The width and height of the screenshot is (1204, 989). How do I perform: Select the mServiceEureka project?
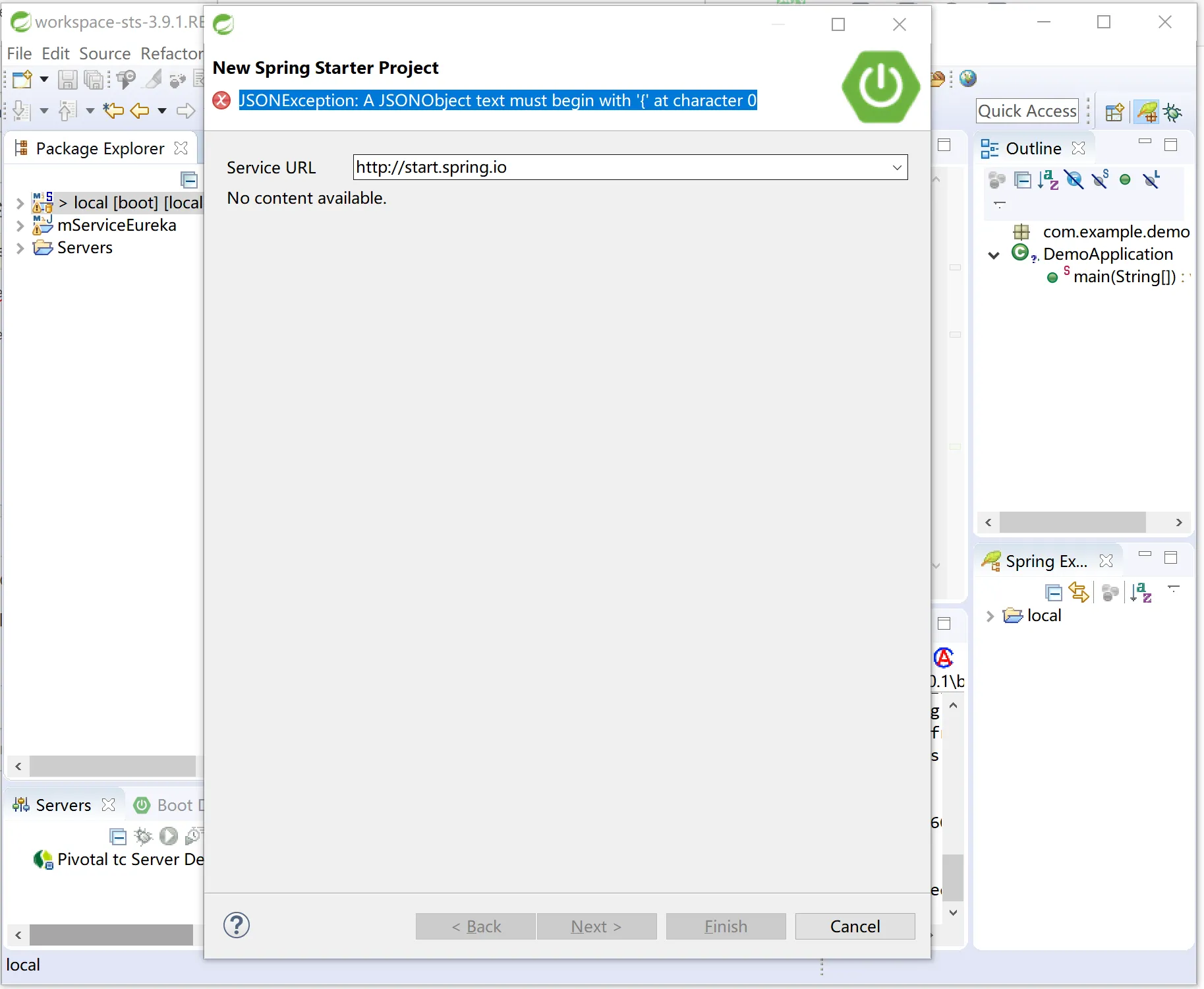[x=117, y=225]
